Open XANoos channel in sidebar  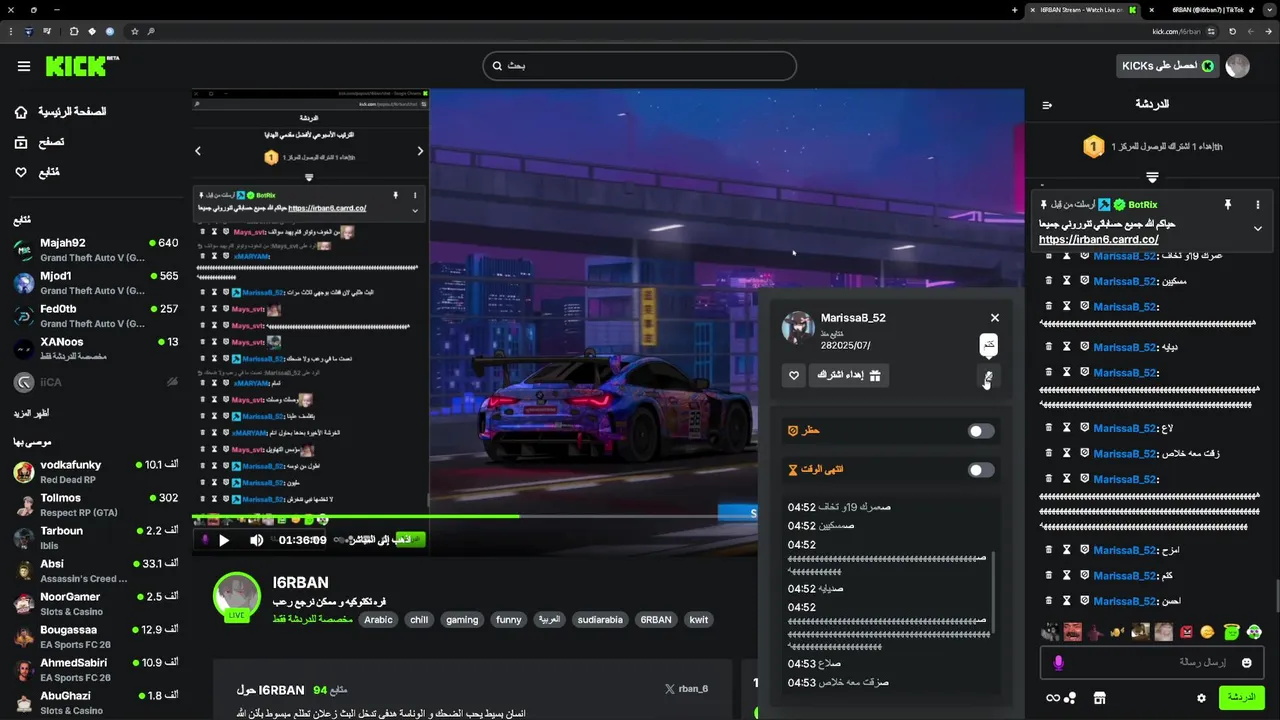pyautogui.click(x=96, y=349)
